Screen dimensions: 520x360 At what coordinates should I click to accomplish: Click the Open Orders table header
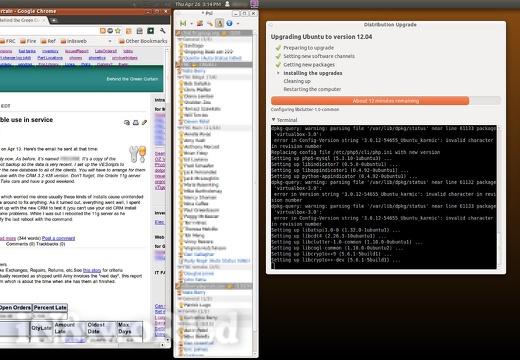pos(15,307)
